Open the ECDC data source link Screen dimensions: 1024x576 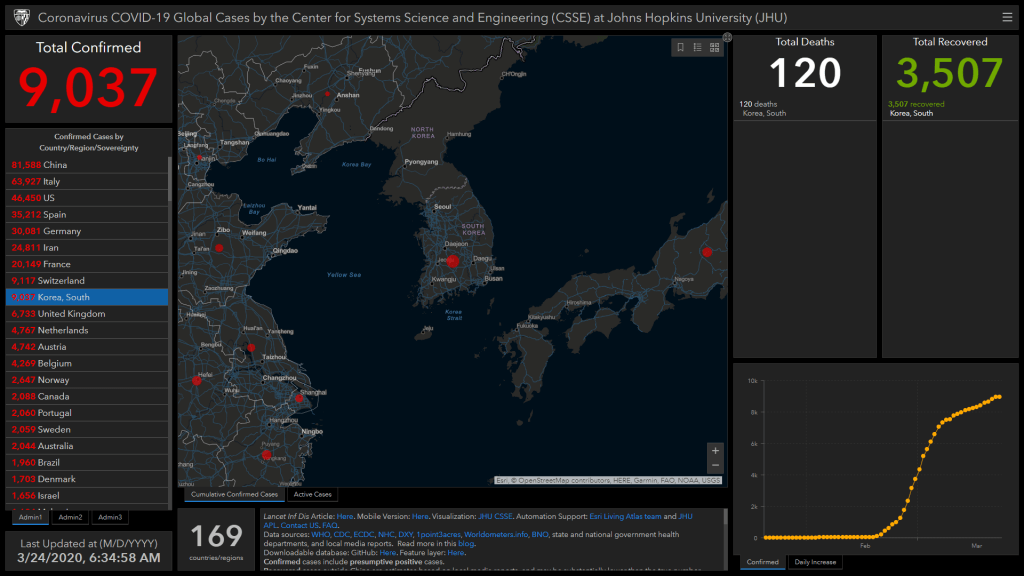364,535
